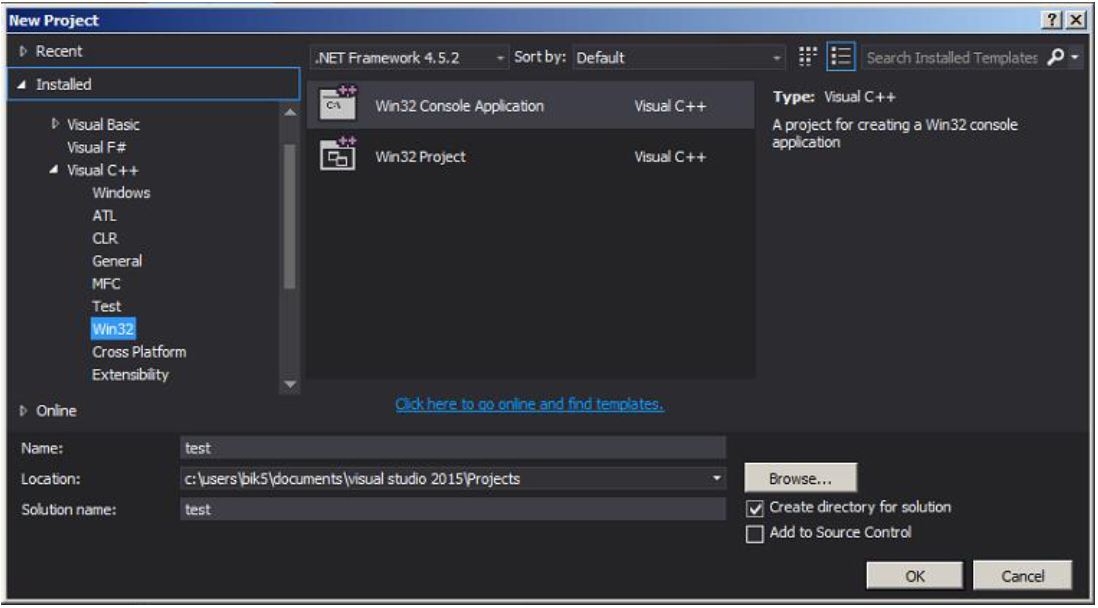Viewport: 1098px width, 608px height.
Task: Open the Sort by dropdown
Action: [679, 57]
